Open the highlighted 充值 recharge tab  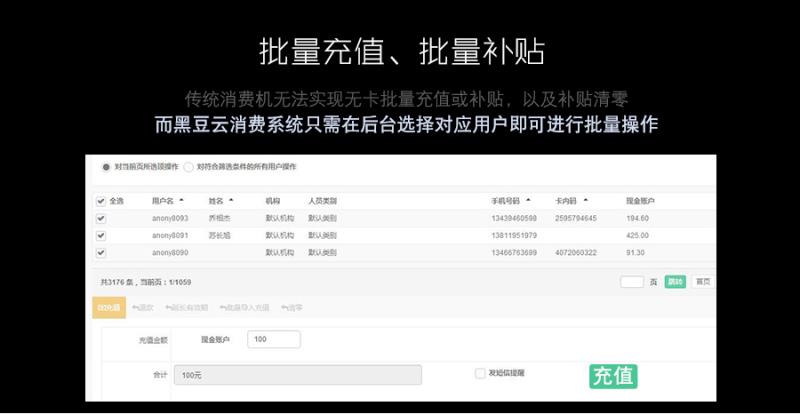109,308
